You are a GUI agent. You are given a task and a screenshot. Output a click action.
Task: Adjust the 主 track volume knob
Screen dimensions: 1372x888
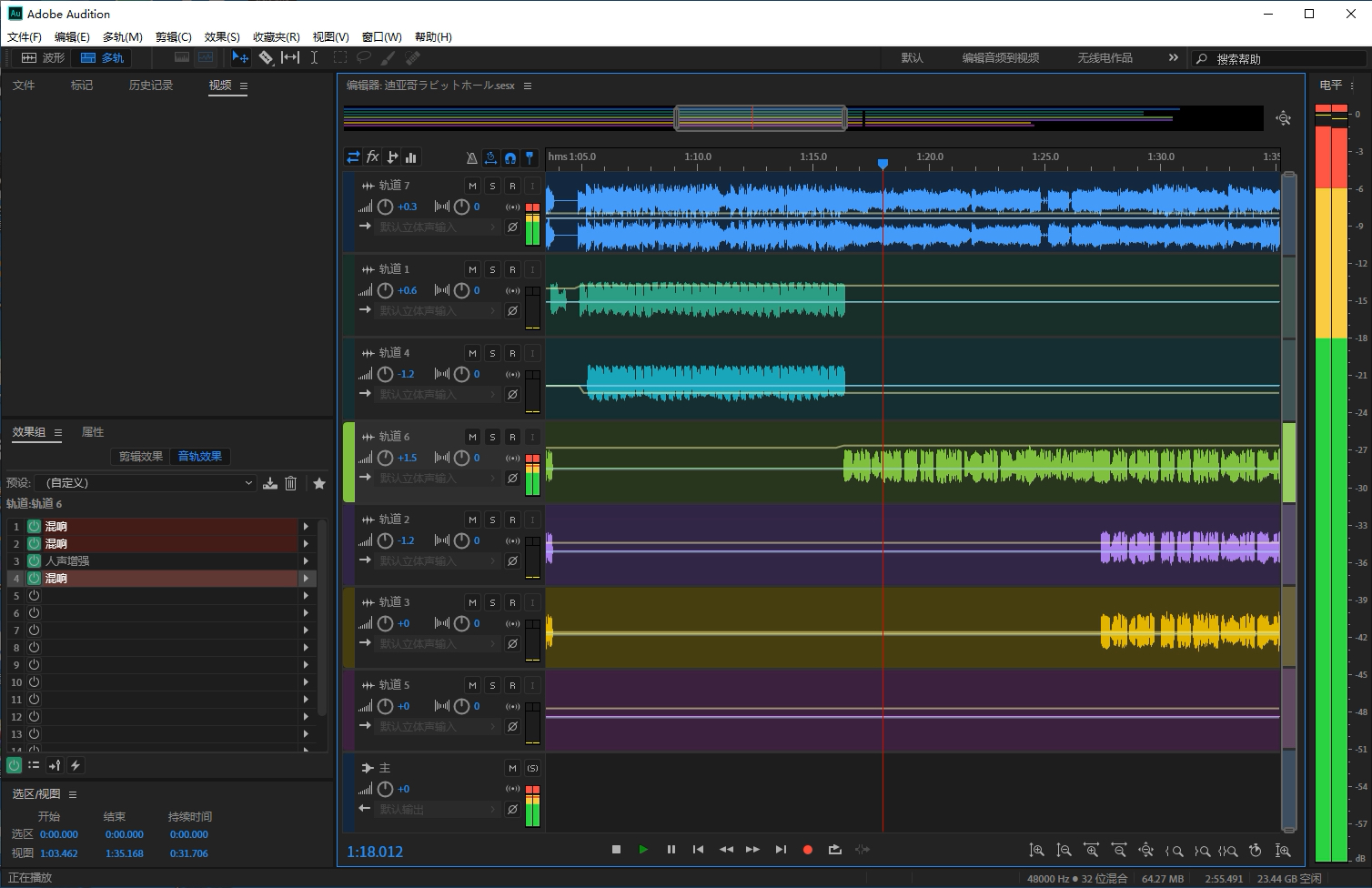386,789
